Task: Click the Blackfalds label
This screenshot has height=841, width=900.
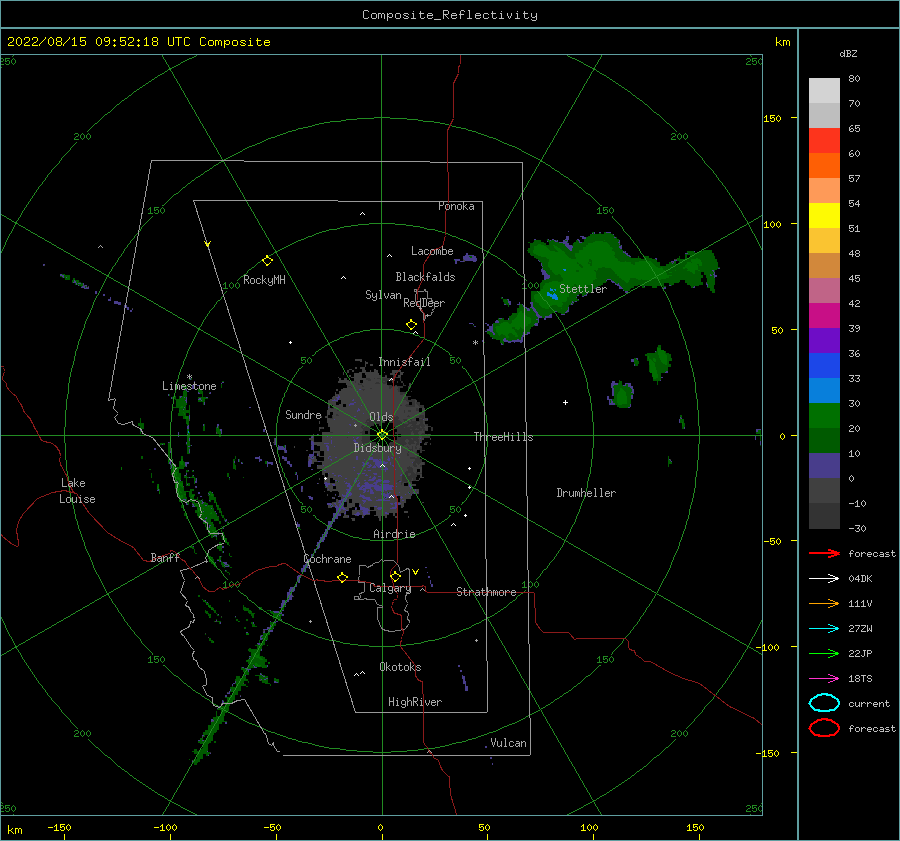Action: [425, 277]
